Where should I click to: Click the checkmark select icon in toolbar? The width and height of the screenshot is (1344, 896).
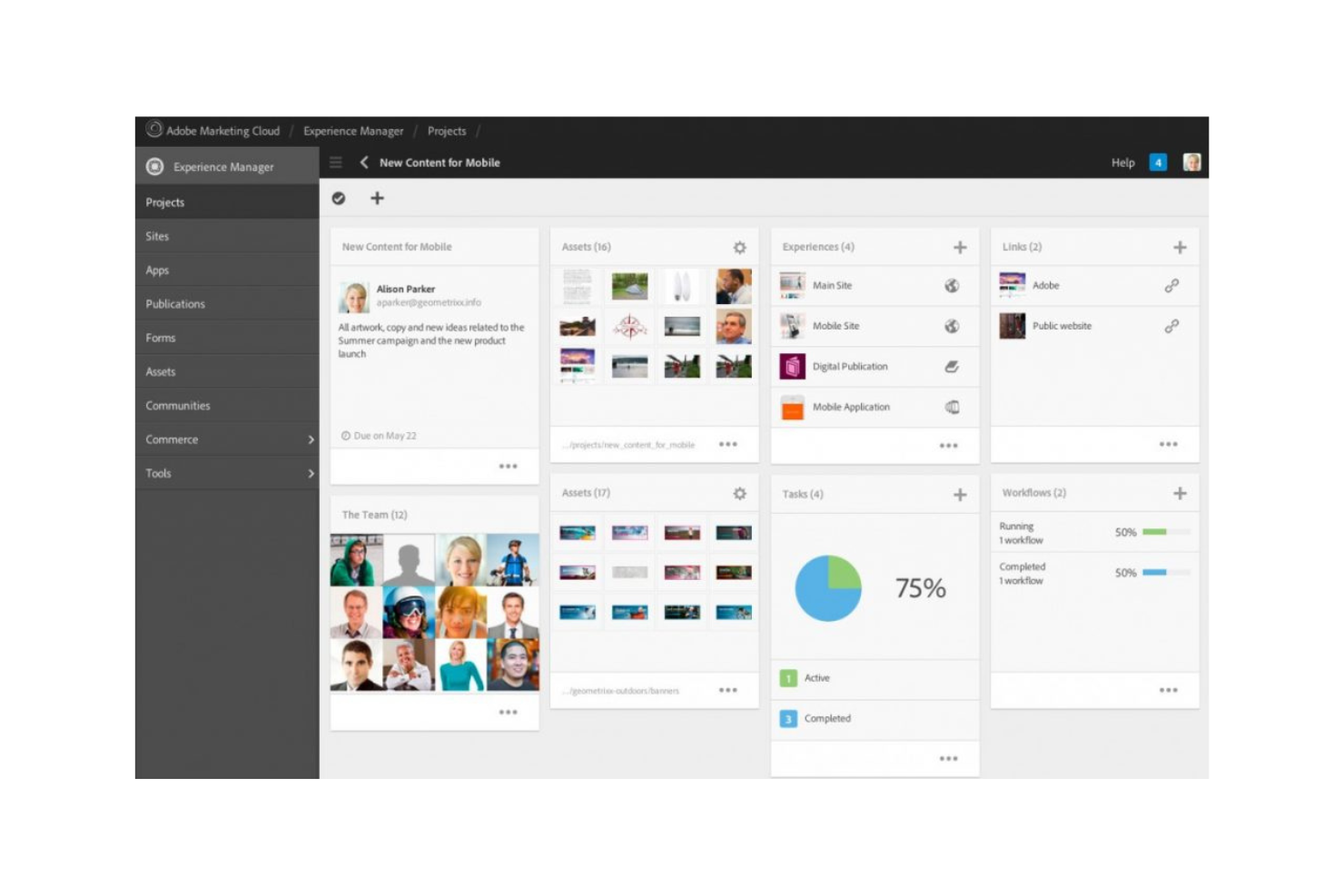[339, 198]
